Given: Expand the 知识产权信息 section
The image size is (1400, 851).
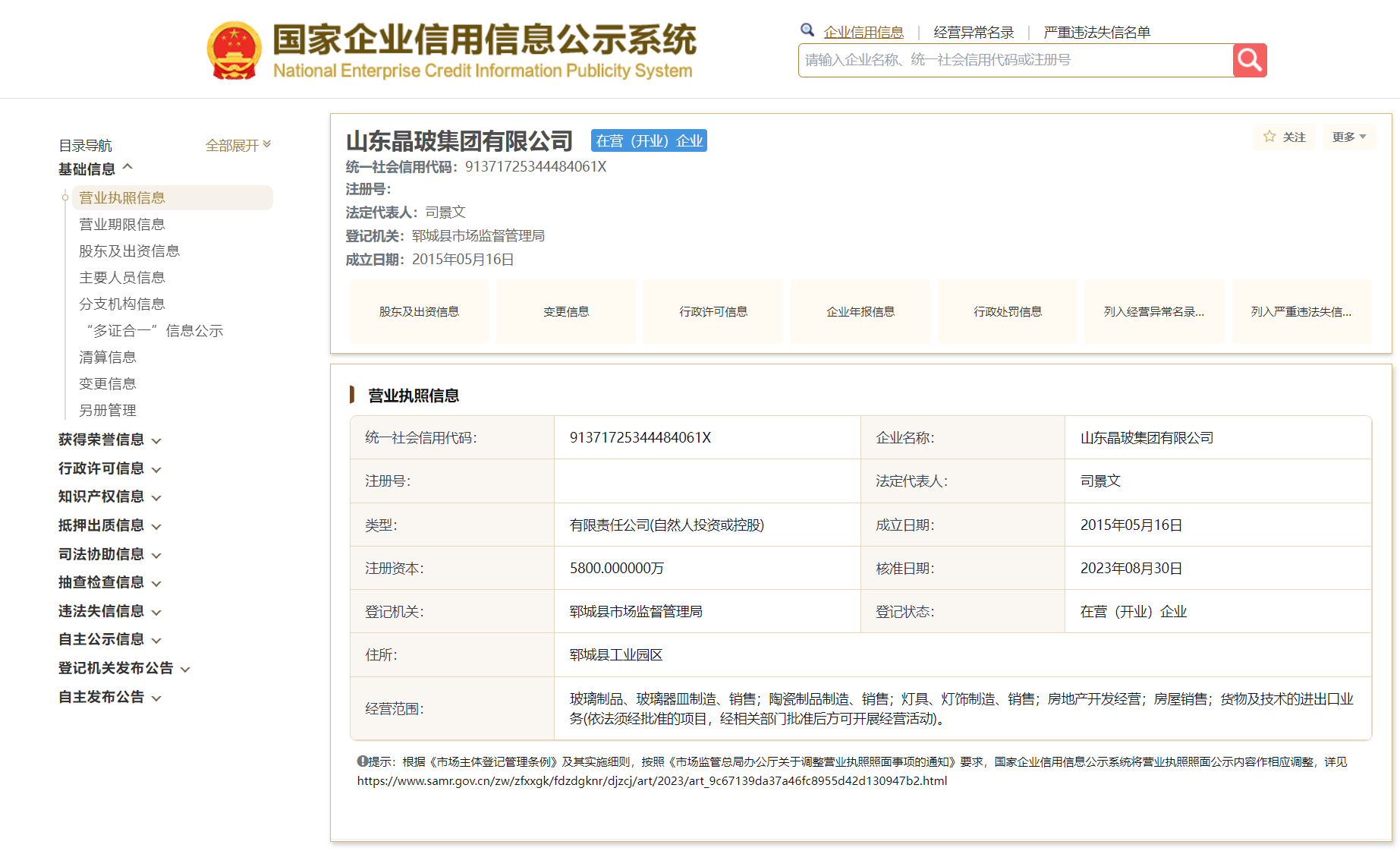Looking at the screenshot, I should (110, 496).
